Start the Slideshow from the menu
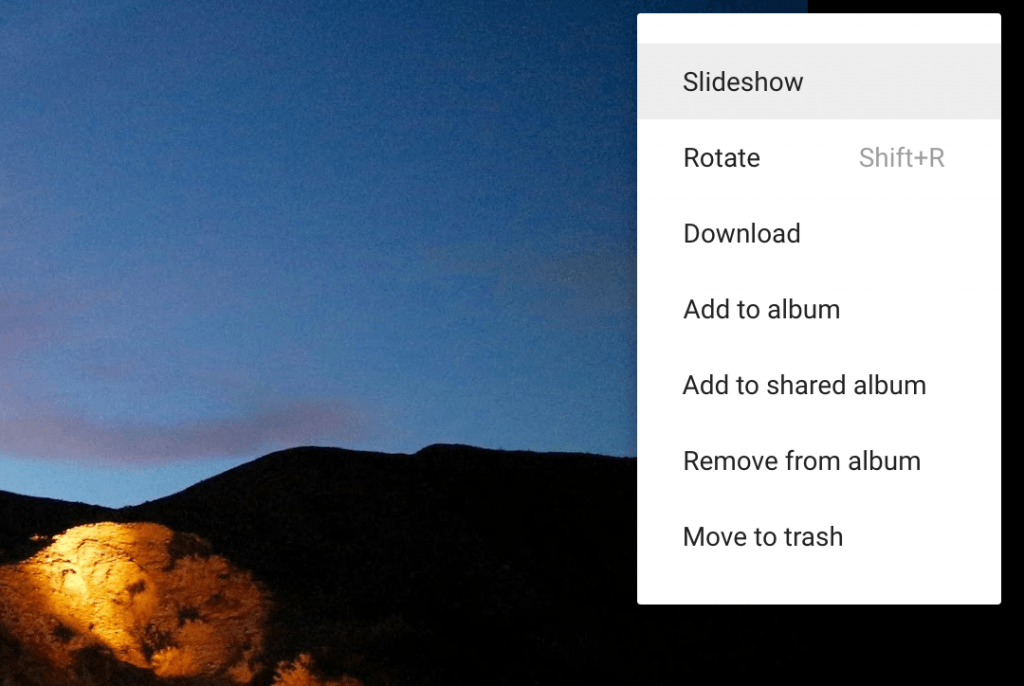 743,82
